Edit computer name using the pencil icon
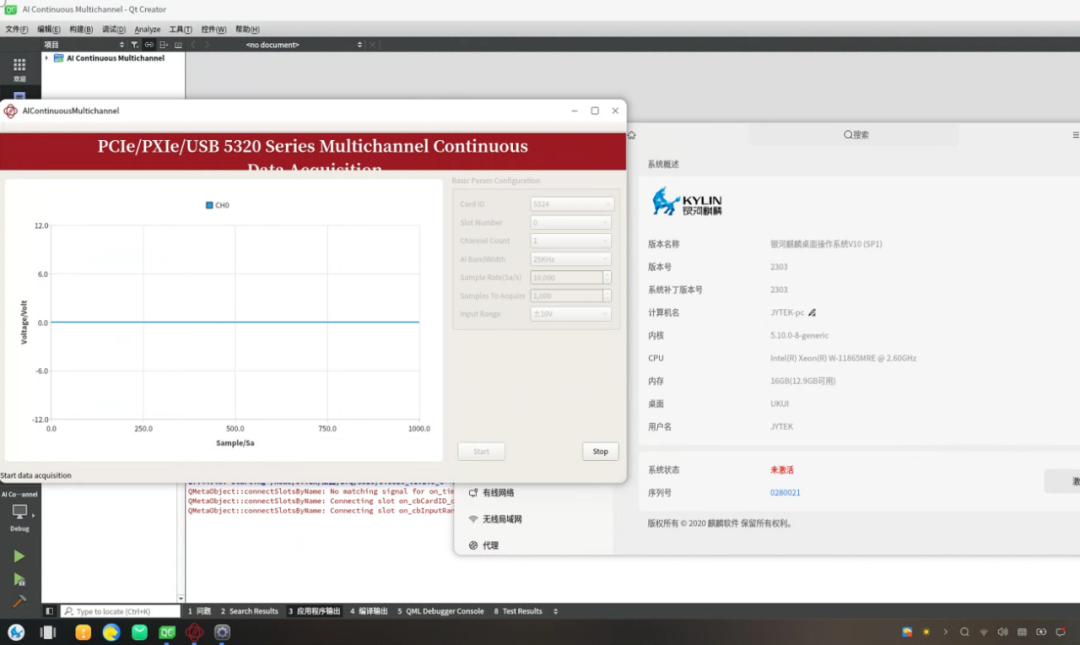The image size is (1080, 645). coord(812,313)
